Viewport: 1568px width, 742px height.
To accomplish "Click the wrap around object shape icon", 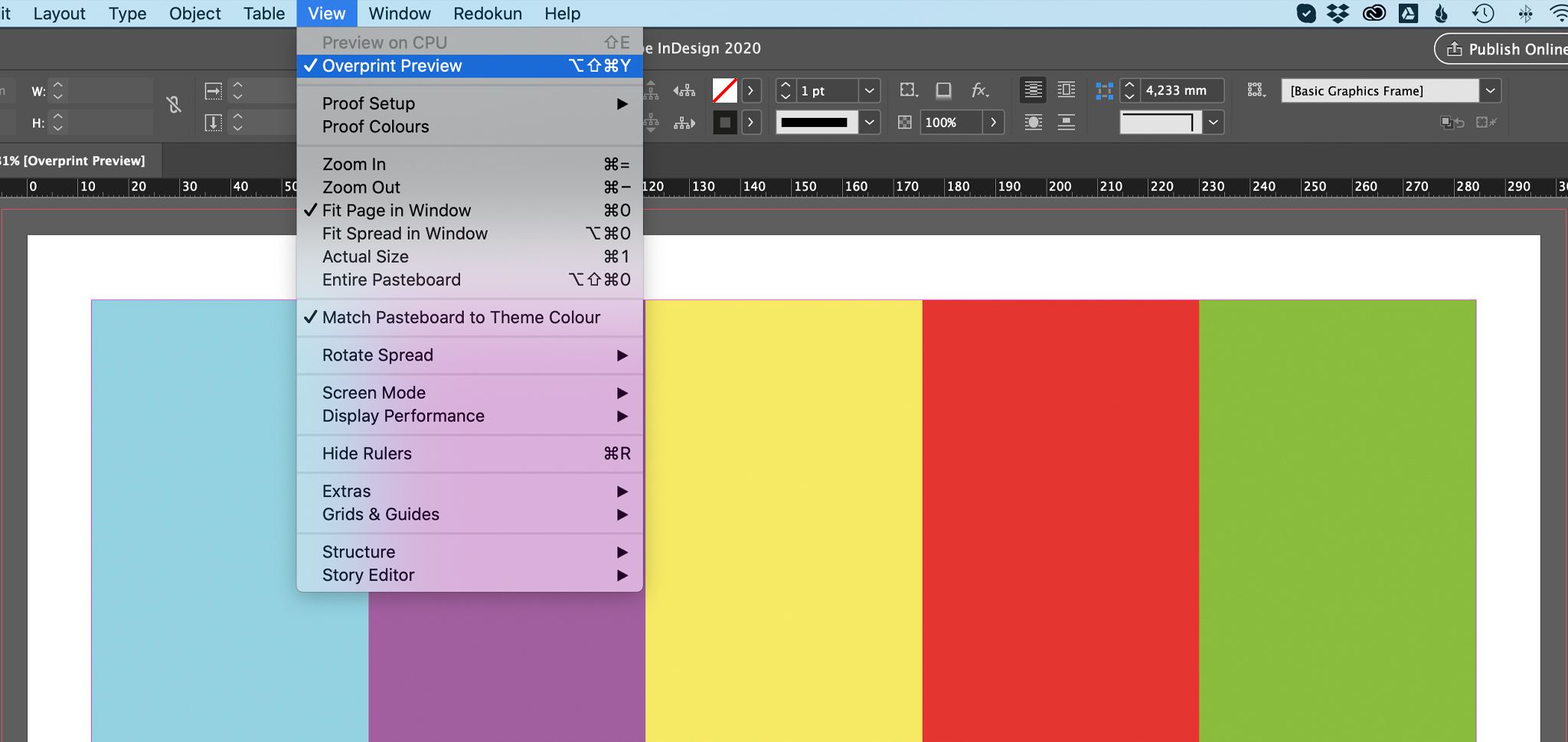I will pos(1034,123).
